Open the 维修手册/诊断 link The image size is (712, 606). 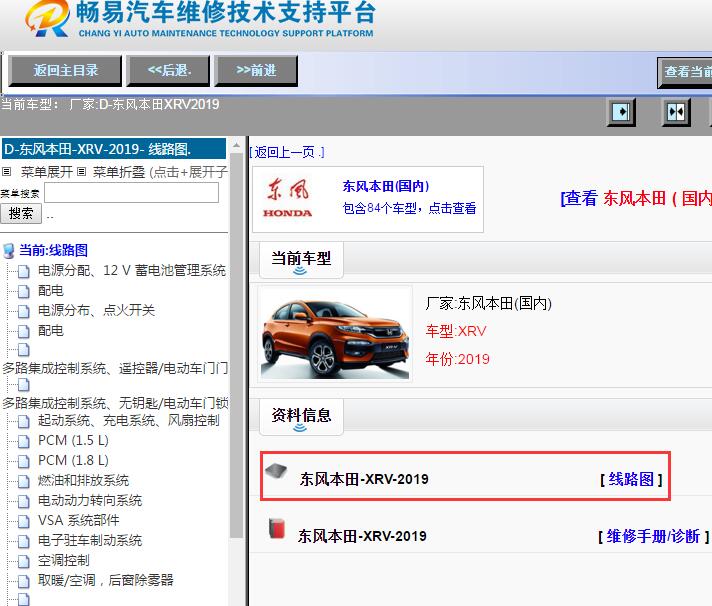click(x=653, y=537)
